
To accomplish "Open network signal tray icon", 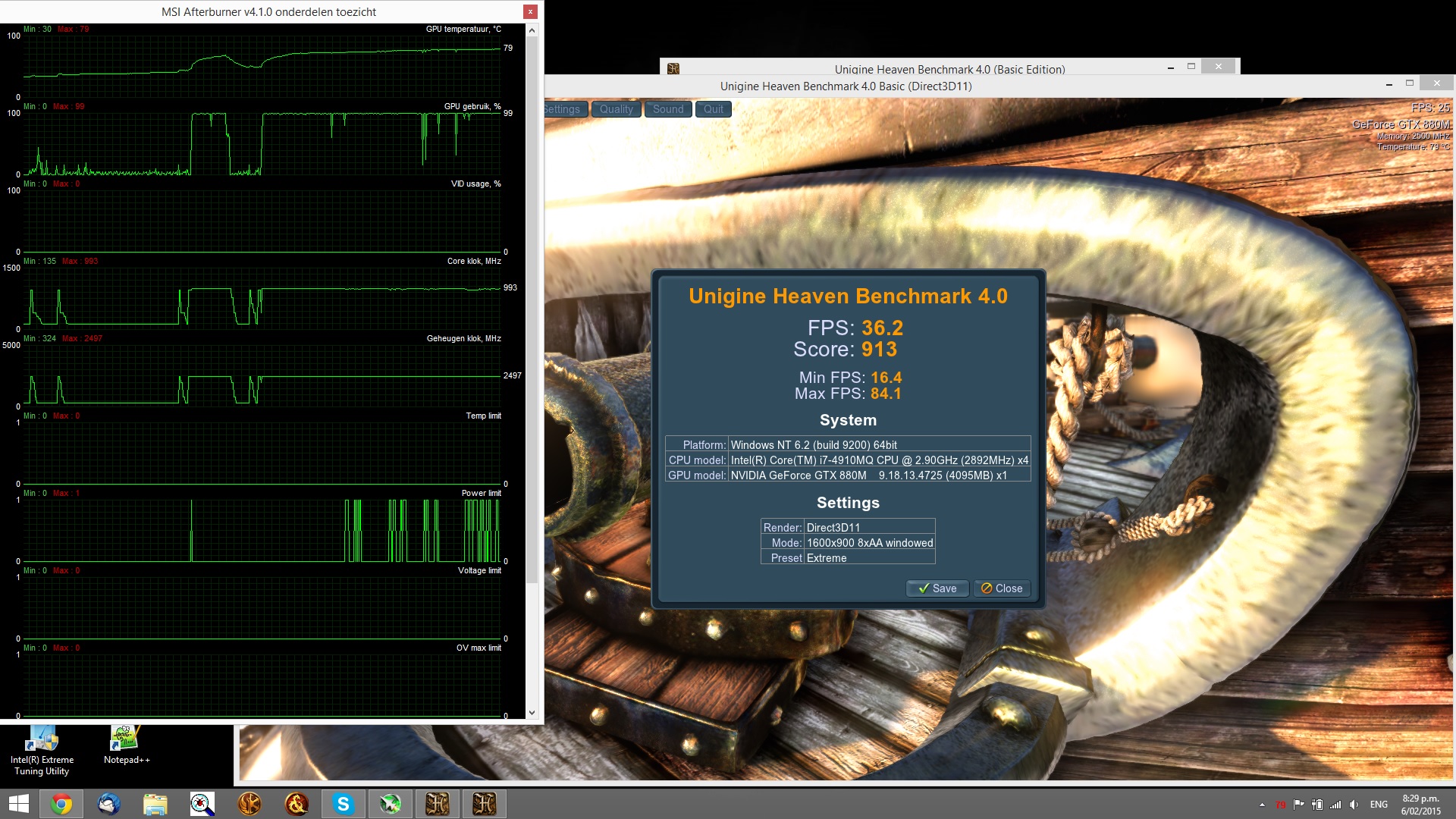I will pos(1335,805).
